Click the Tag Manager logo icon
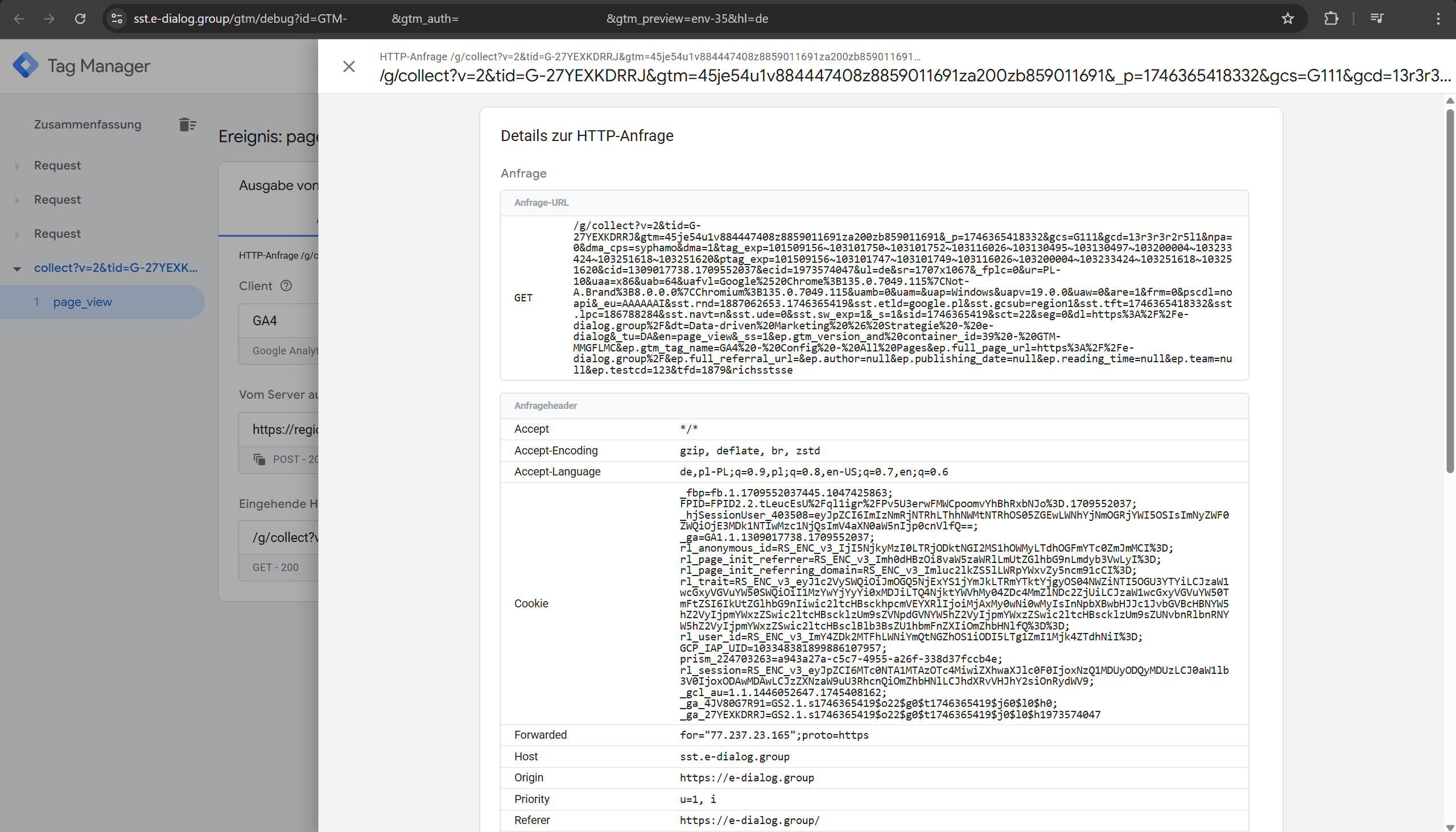1456x832 pixels. (x=26, y=66)
